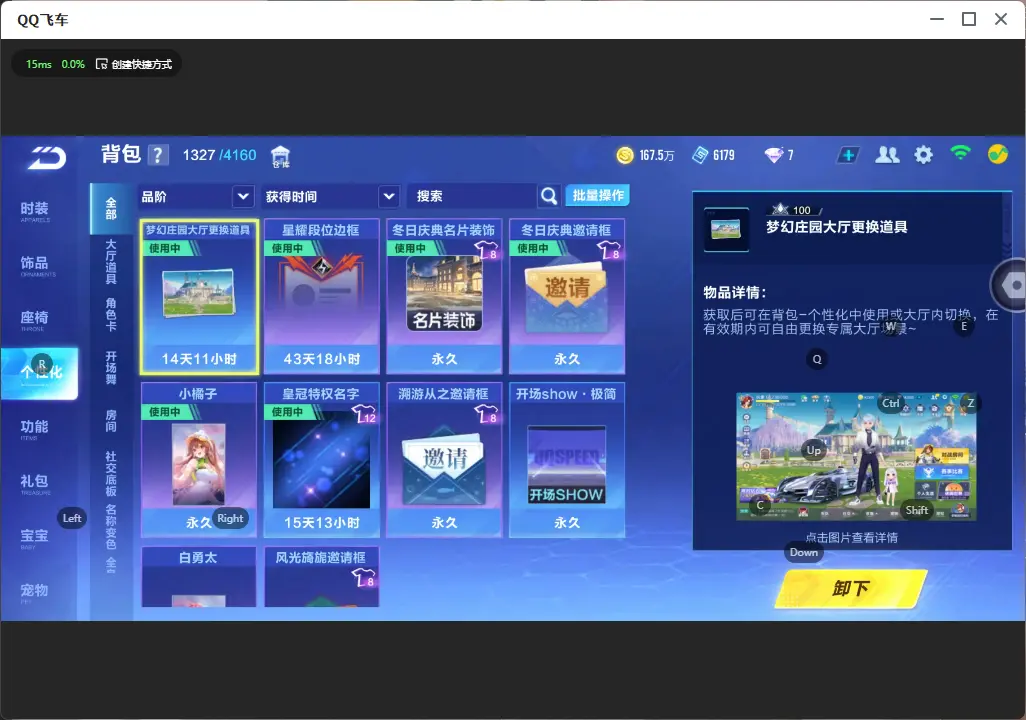Select the 梦幻庄园大厅更换道具 item card

pos(200,296)
